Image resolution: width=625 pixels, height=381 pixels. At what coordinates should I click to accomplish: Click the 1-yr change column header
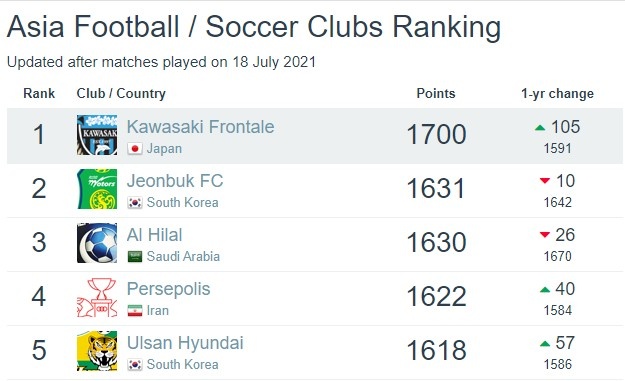click(557, 94)
